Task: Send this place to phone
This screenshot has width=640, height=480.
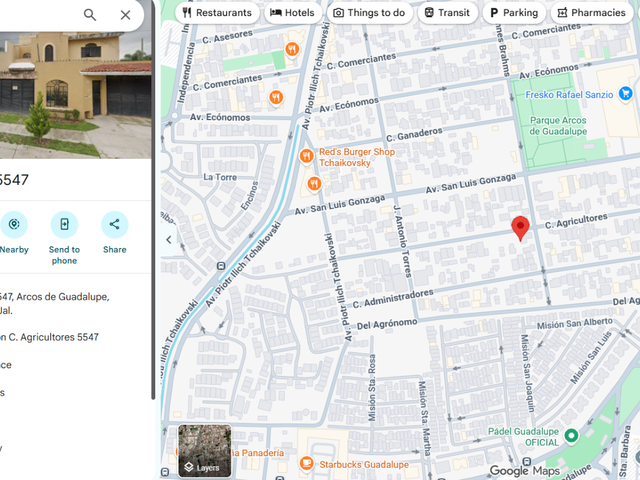Action: 64,238
